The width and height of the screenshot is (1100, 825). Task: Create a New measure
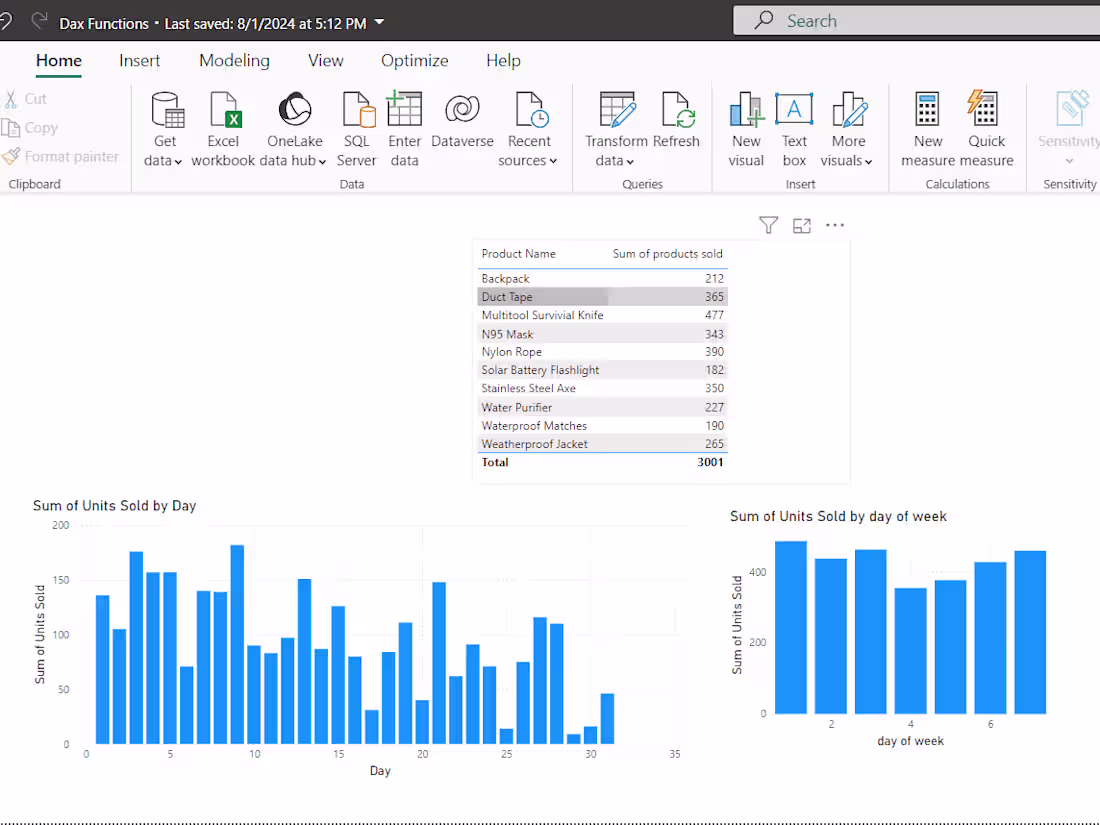[927, 125]
